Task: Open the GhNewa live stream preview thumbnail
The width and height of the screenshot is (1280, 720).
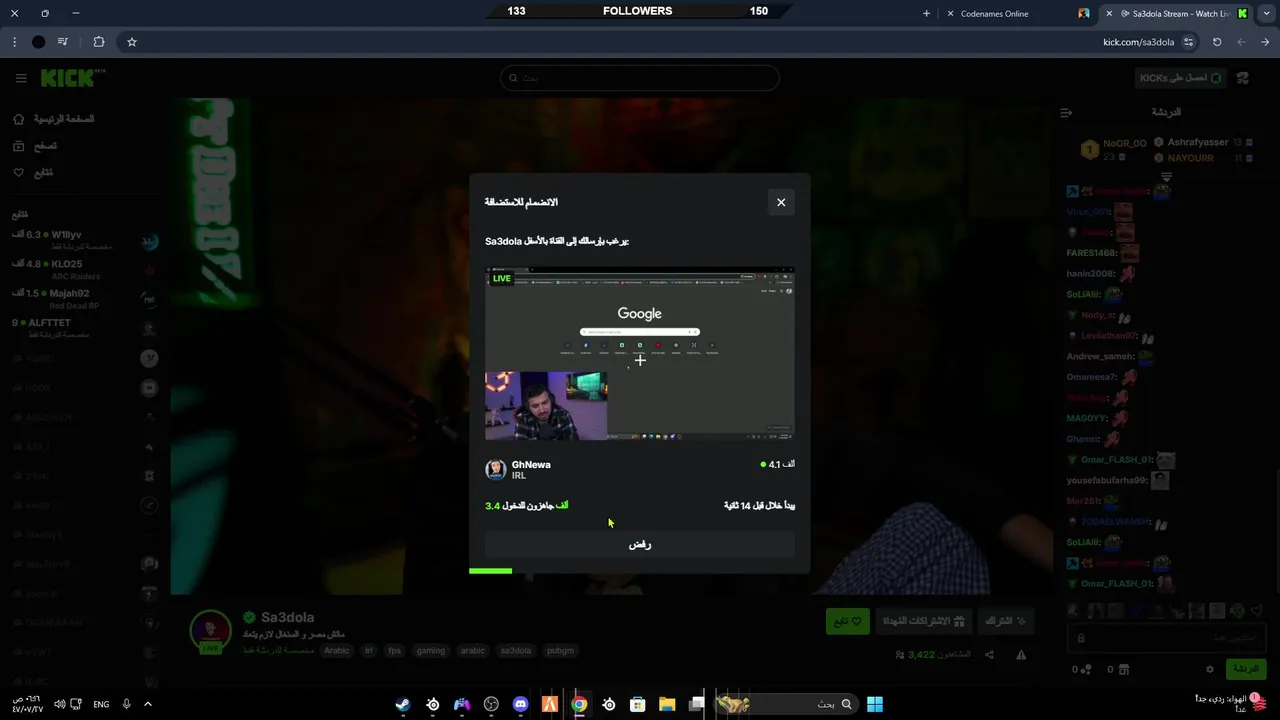Action: [640, 354]
